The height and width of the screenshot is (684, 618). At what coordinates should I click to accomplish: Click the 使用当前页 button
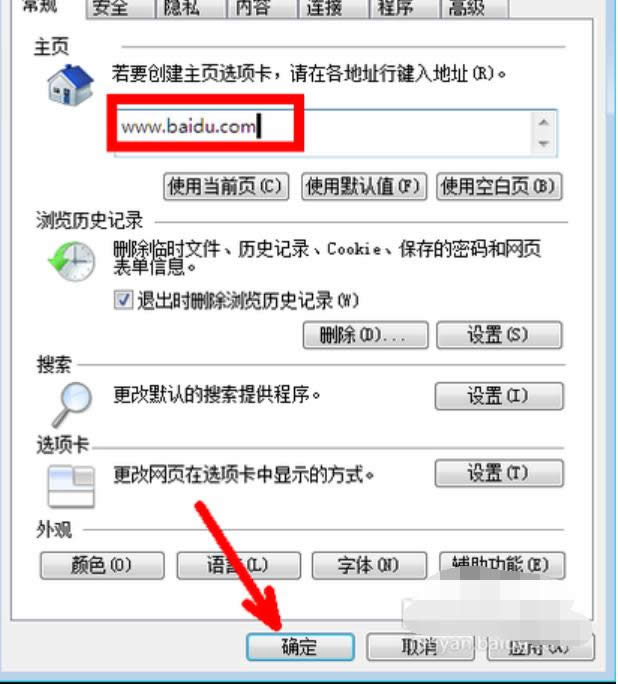click(x=226, y=187)
